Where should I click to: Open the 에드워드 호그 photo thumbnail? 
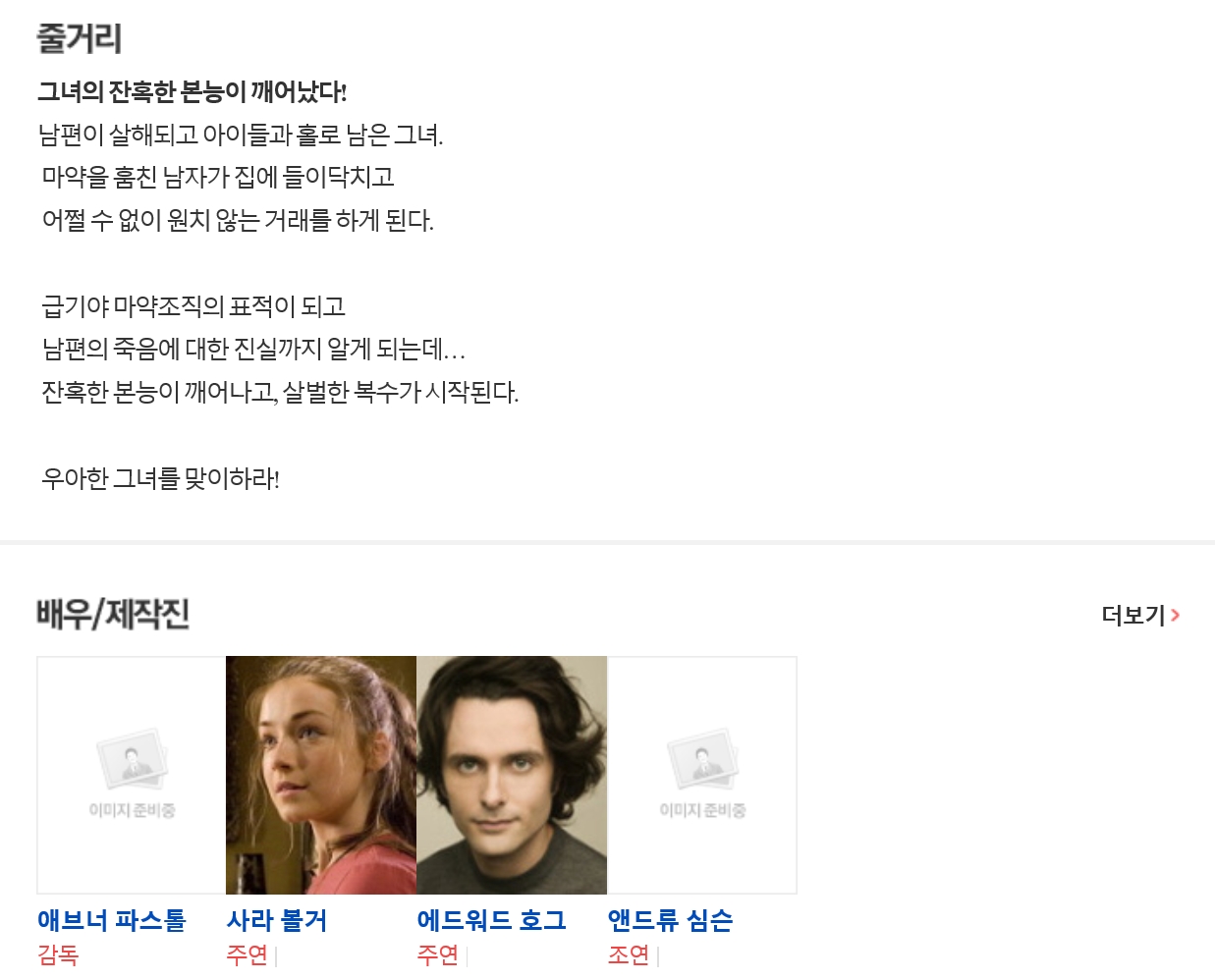pyautogui.click(x=512, y=775)
